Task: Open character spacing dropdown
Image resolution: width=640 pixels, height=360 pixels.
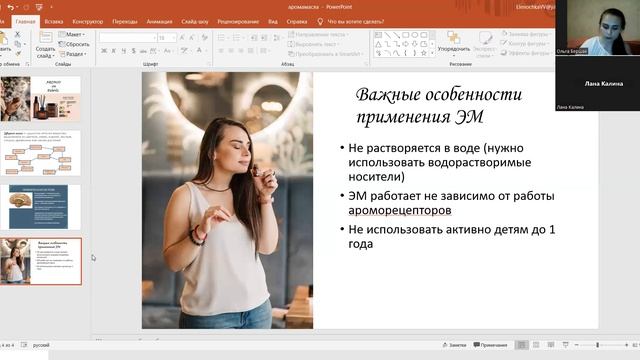Action: click(154, 51)
